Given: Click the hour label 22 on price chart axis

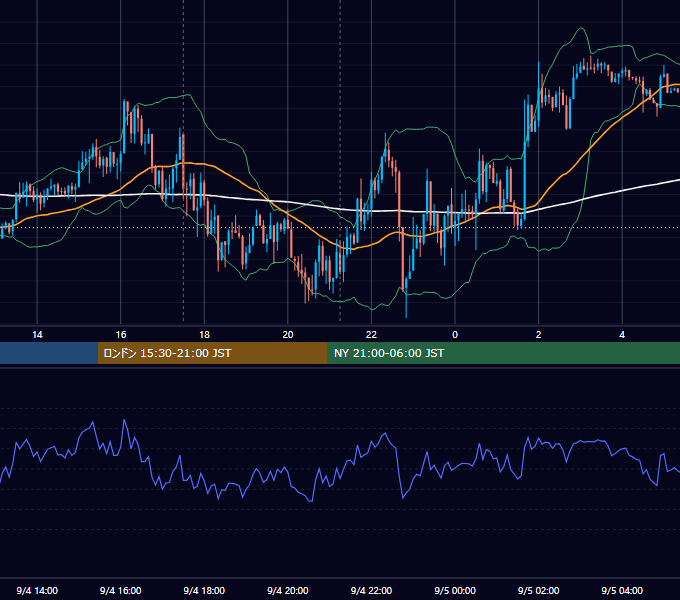Looking at the screenshot, I should [371, 335].
